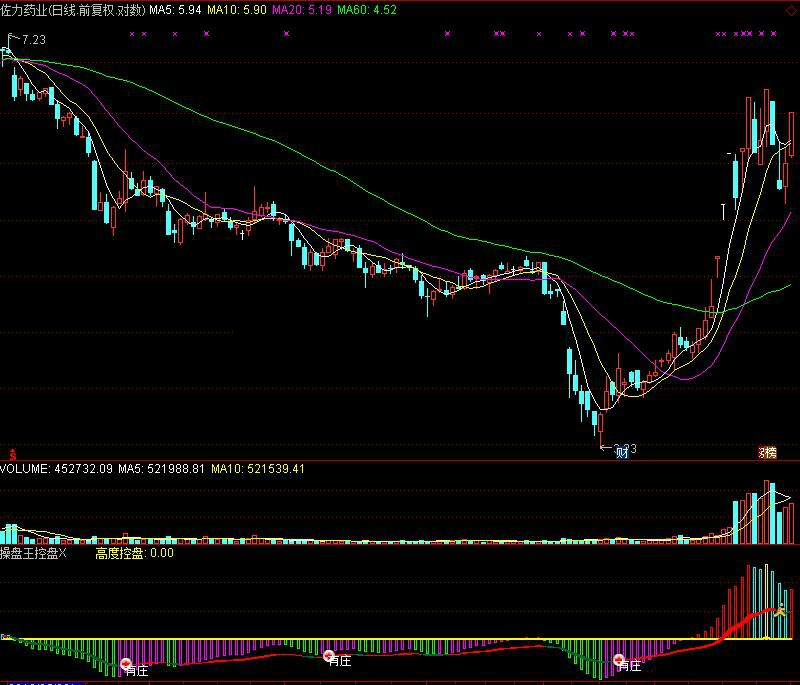The image size is (800, 685).
Task: Click the 7.23 high price label
Action: 34,39
